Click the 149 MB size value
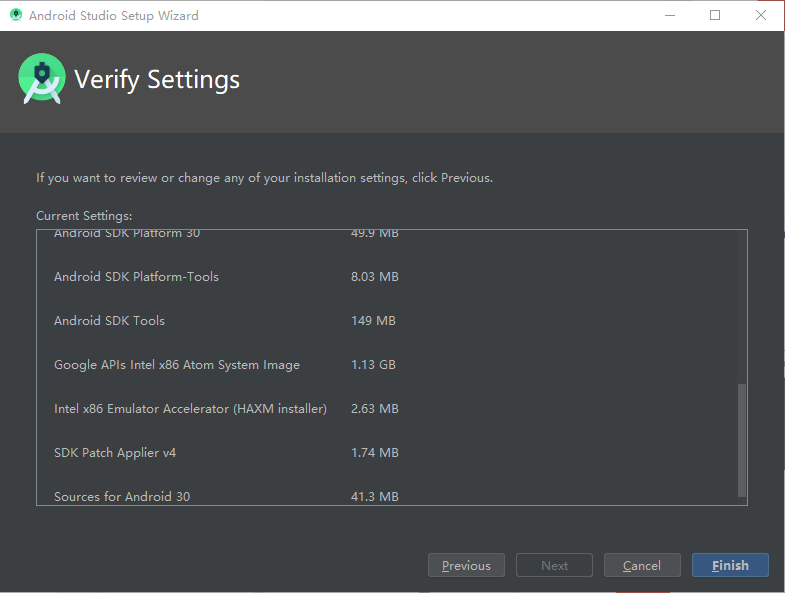 pyautogui.click(x=373, y=321)
